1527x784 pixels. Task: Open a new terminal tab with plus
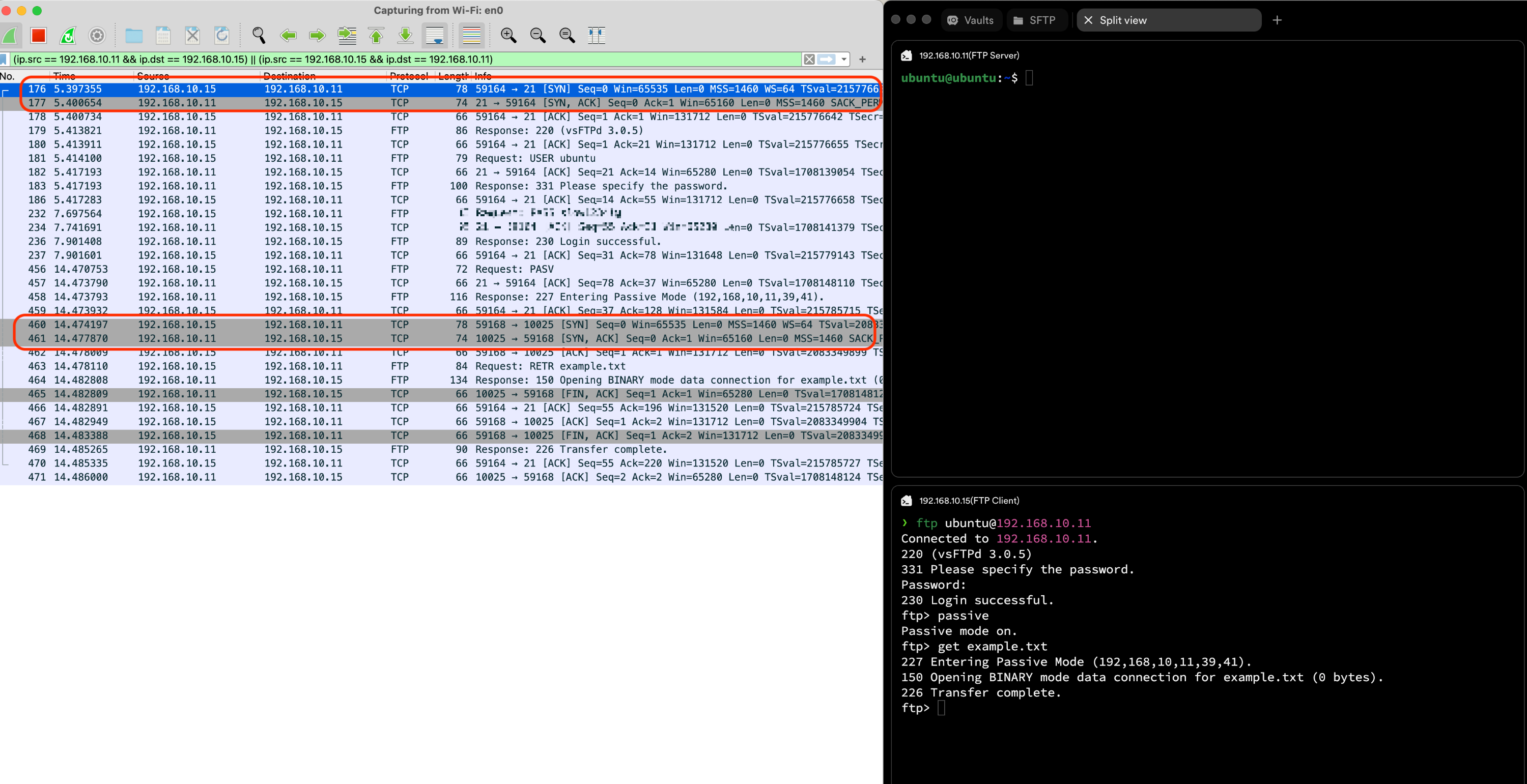click(x=1277, y=20)
